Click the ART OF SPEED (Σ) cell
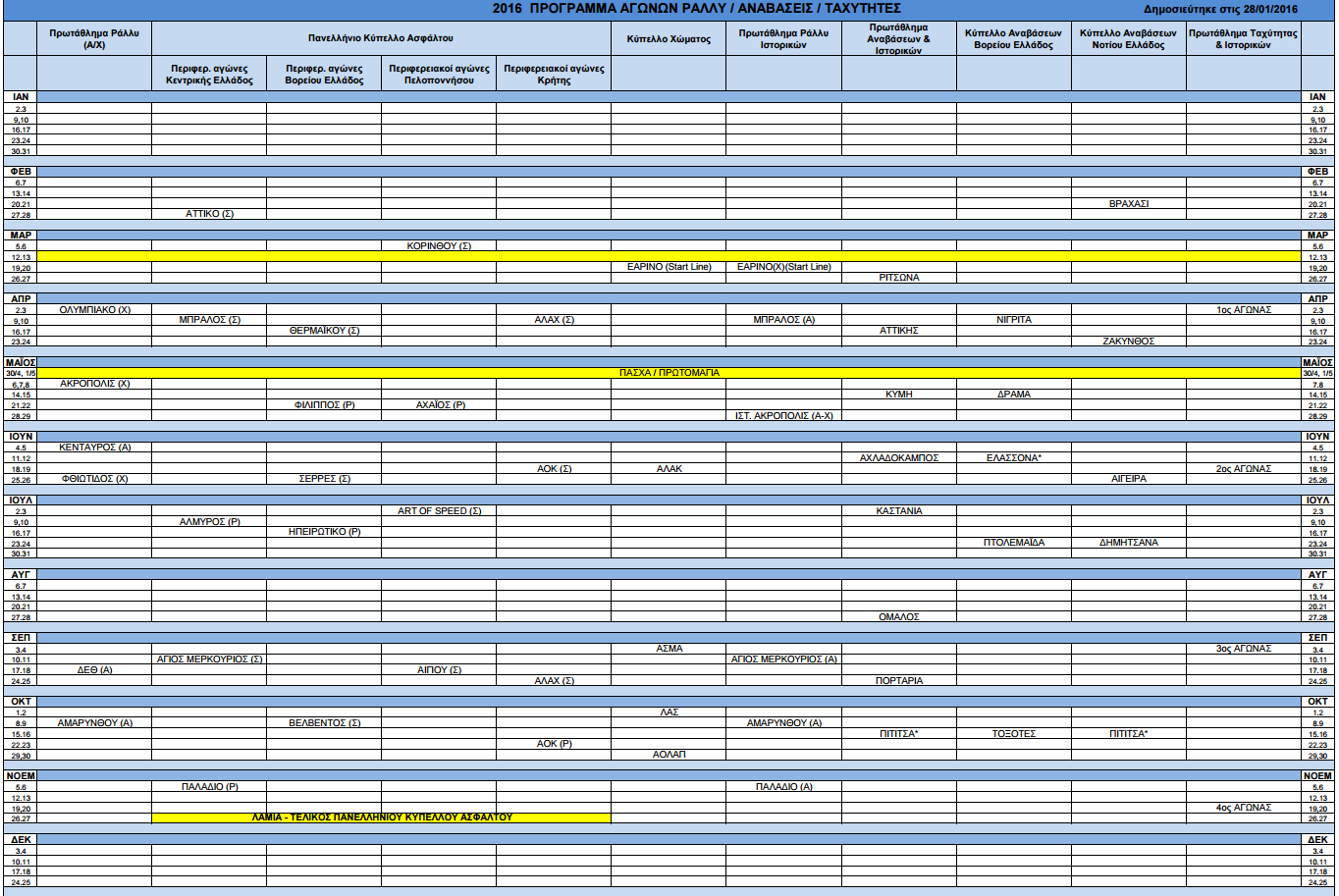The height and width of the screenshot is (896, 1339). click(439, 511)
